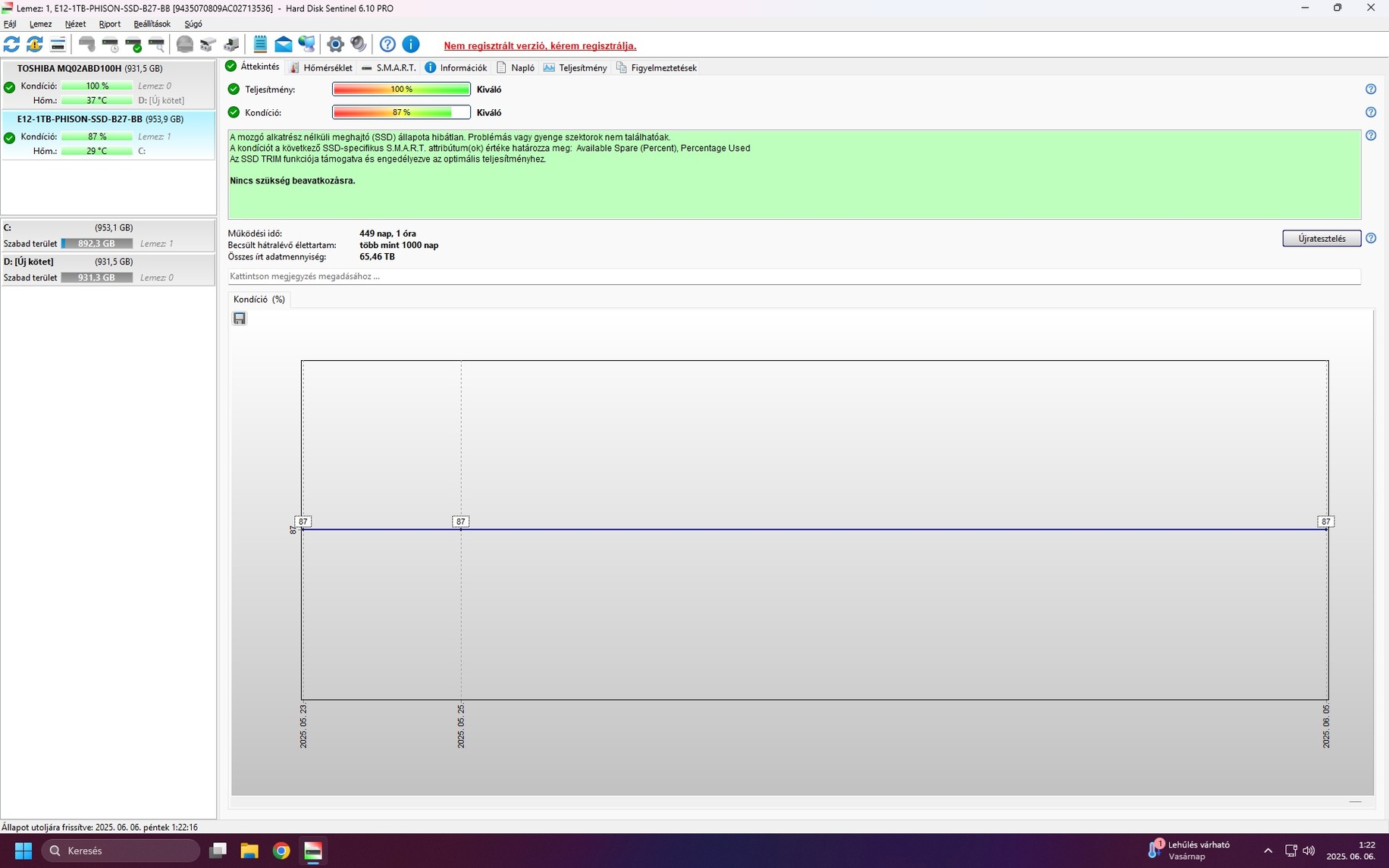Click the 87 data point at 2025. 06. 05.
The height and width of the screenshot is (868, 1389).
(1325, 522)
